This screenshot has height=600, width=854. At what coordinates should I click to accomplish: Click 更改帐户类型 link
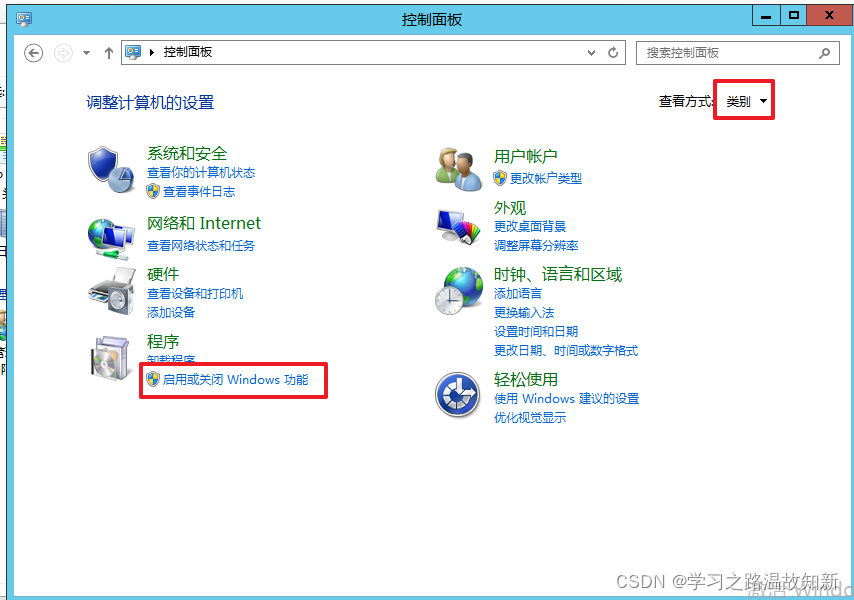coord(546,178)
